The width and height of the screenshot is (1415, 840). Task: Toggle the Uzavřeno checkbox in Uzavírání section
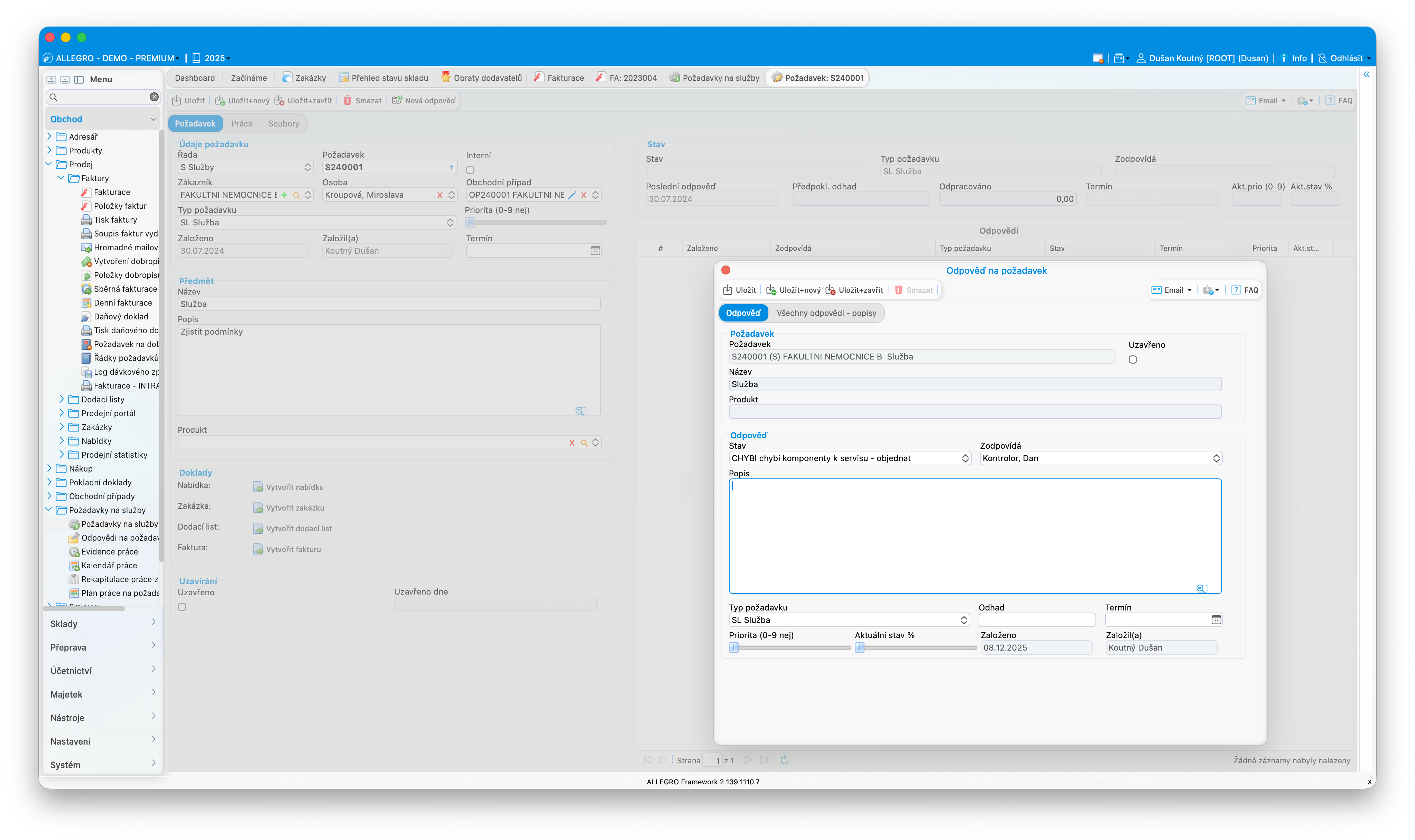[182, 607]
